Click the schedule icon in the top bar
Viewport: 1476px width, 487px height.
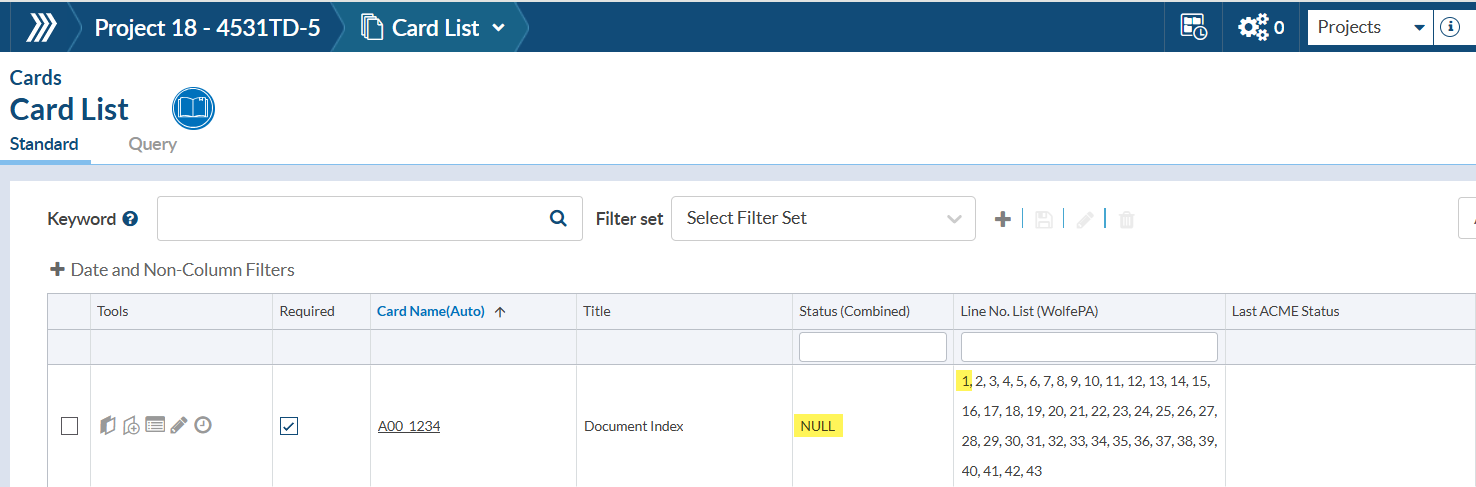click(x=1194, y=27)
